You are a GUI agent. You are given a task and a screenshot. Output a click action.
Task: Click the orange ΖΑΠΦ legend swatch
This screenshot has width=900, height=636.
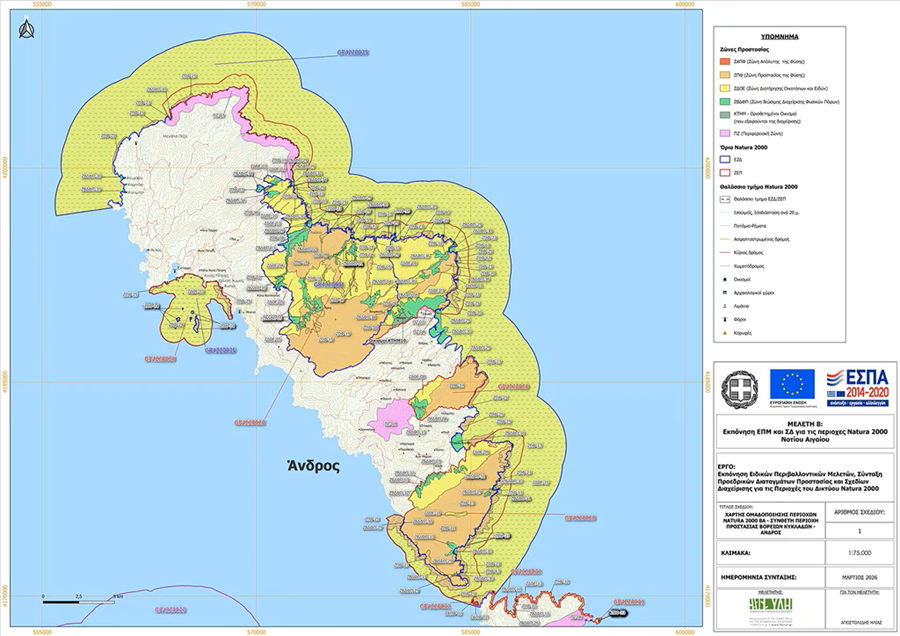coord(727,61)
